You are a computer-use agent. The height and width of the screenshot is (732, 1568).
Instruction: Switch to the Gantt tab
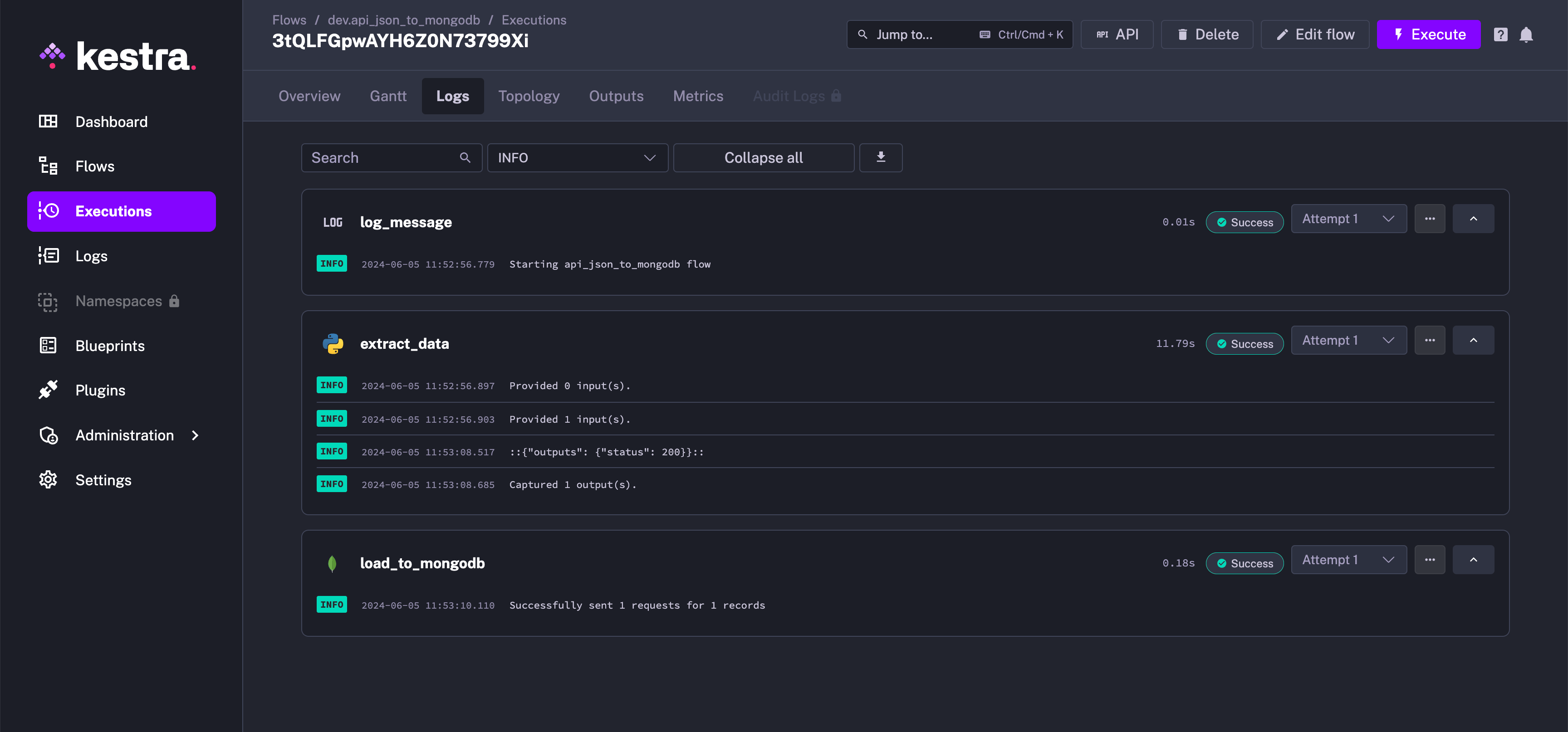pos(388,96)
